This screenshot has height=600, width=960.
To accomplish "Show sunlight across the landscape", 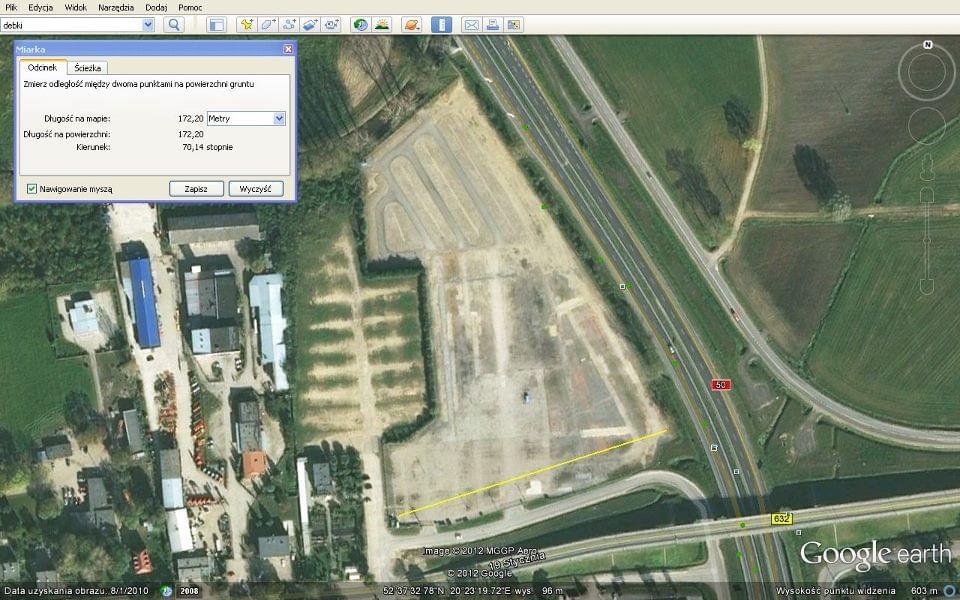I will (x=381, y=24).
